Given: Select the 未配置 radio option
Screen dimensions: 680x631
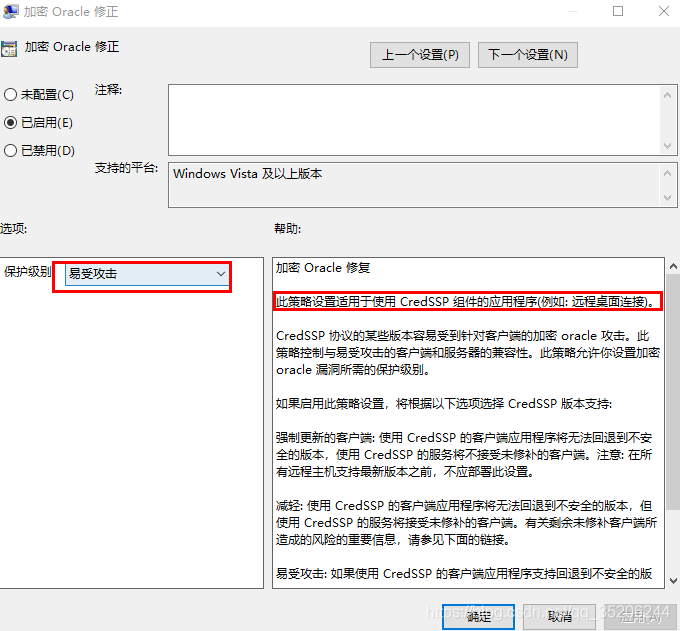Looking at the screenshot, I should [x=11, y=95].
